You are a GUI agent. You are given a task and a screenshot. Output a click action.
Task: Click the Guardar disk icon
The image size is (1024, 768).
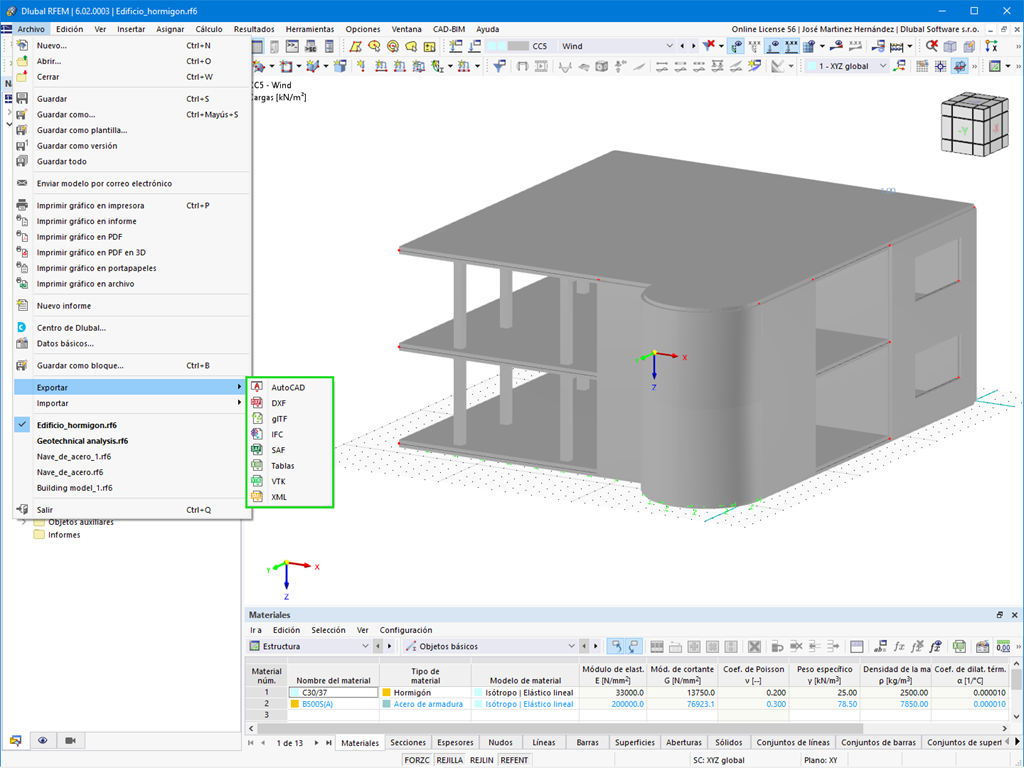pyautogui.click(x=22, y=99)
